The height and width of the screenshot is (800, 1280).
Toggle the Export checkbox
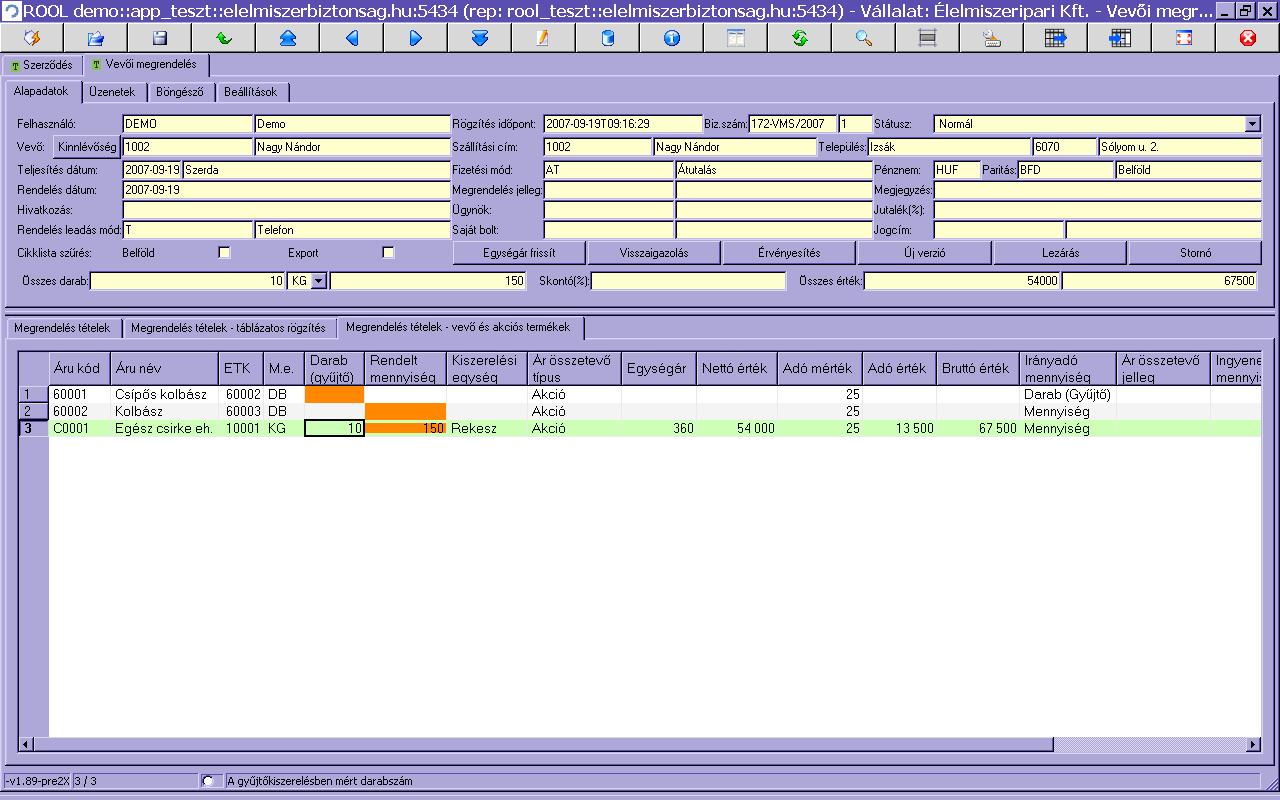coord(388,253)
